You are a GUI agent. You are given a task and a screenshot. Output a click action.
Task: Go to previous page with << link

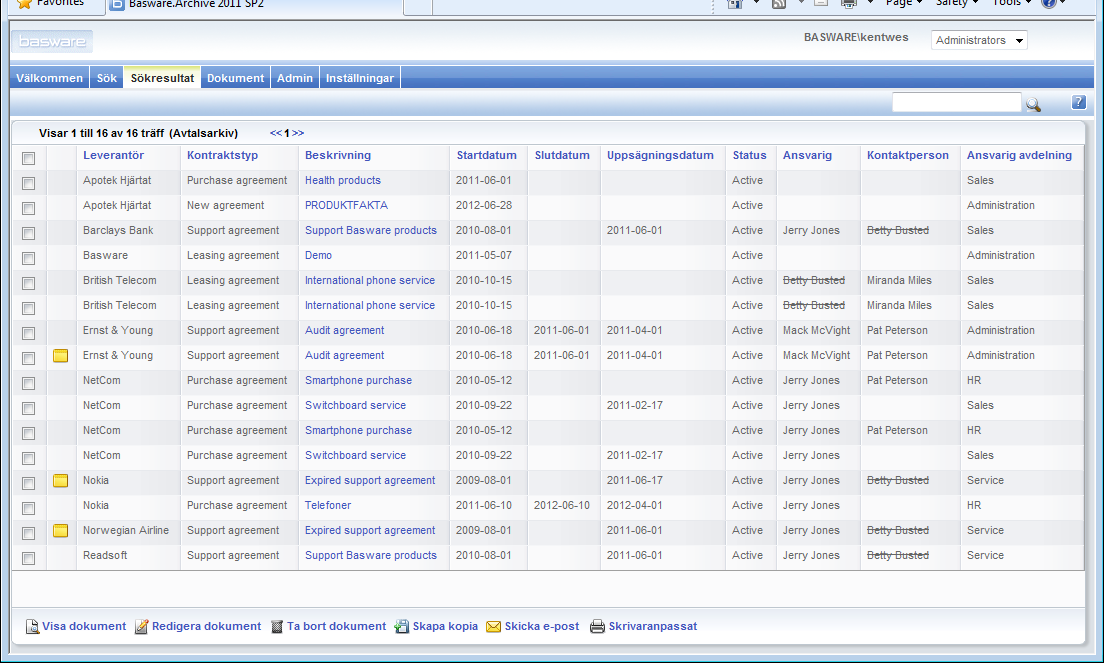click(x=276, y=133)
